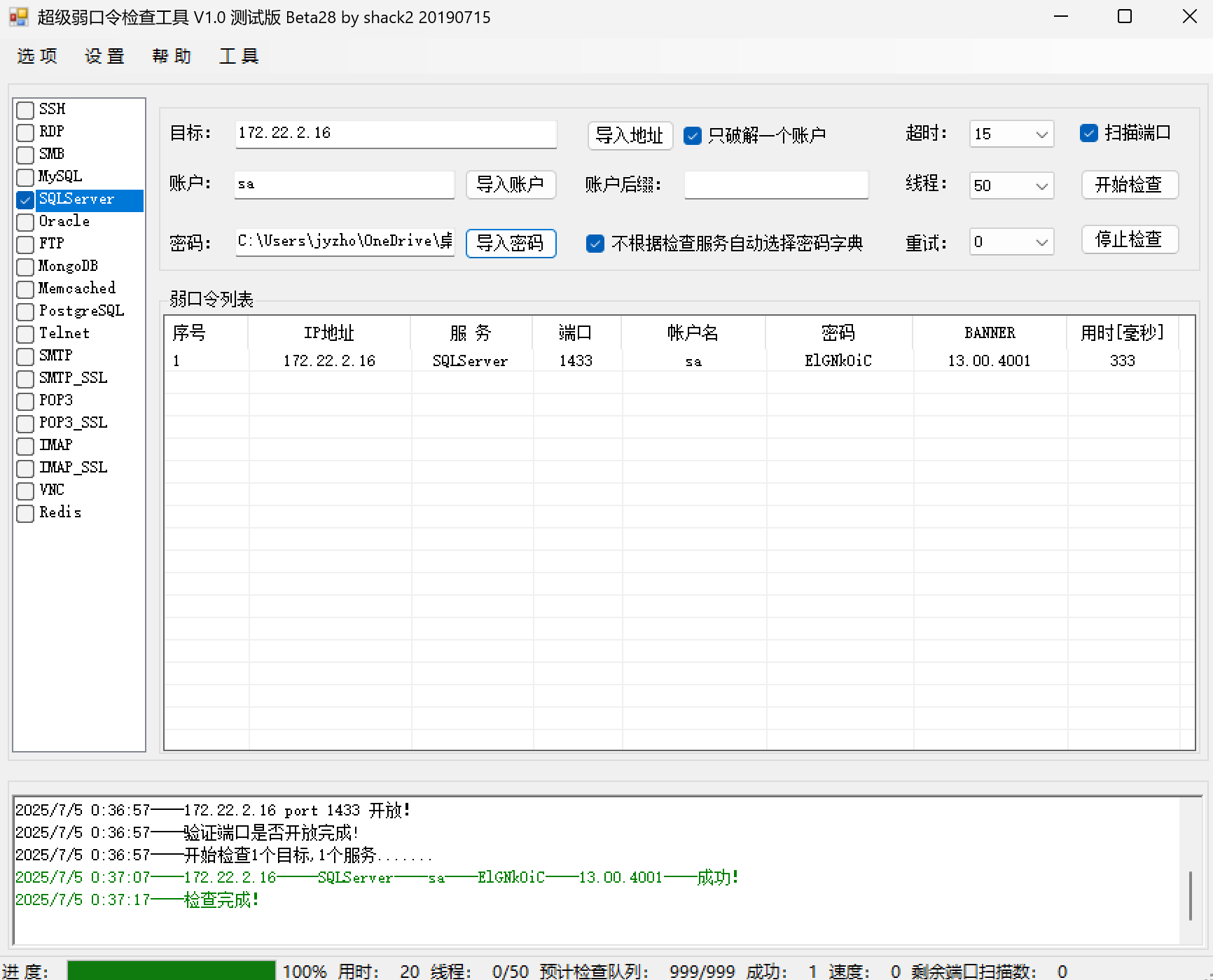Click port cell 1433

(576, 361)
